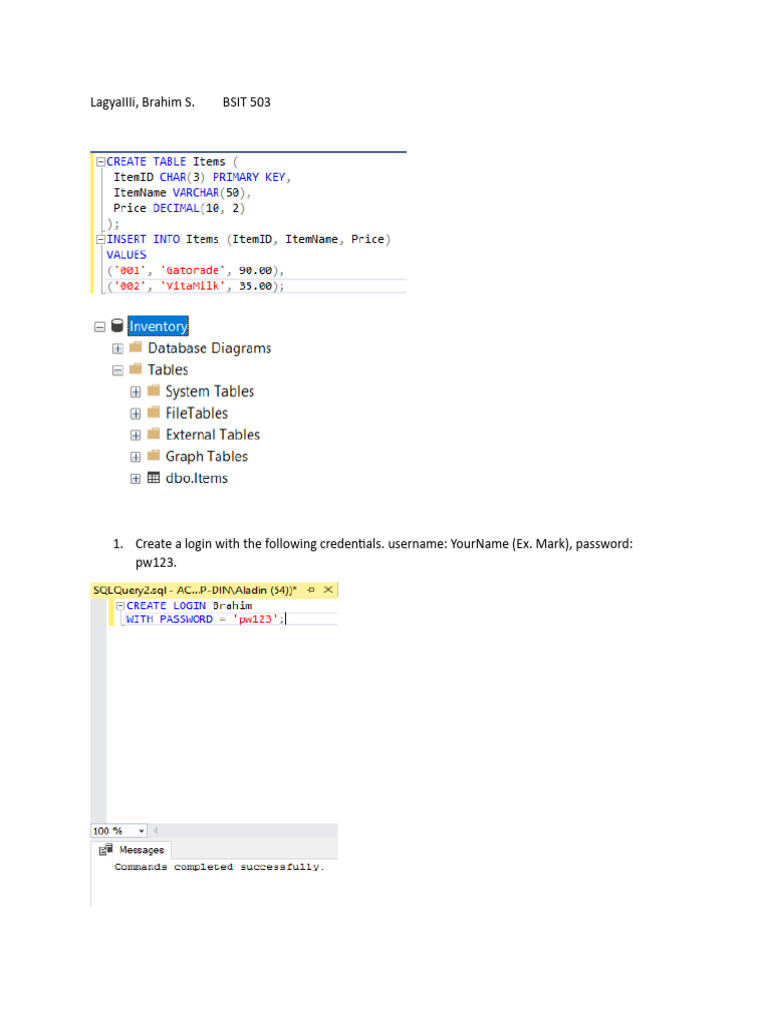
Task: Collapse the INSERT INTO Items code block
Action: 101,239
